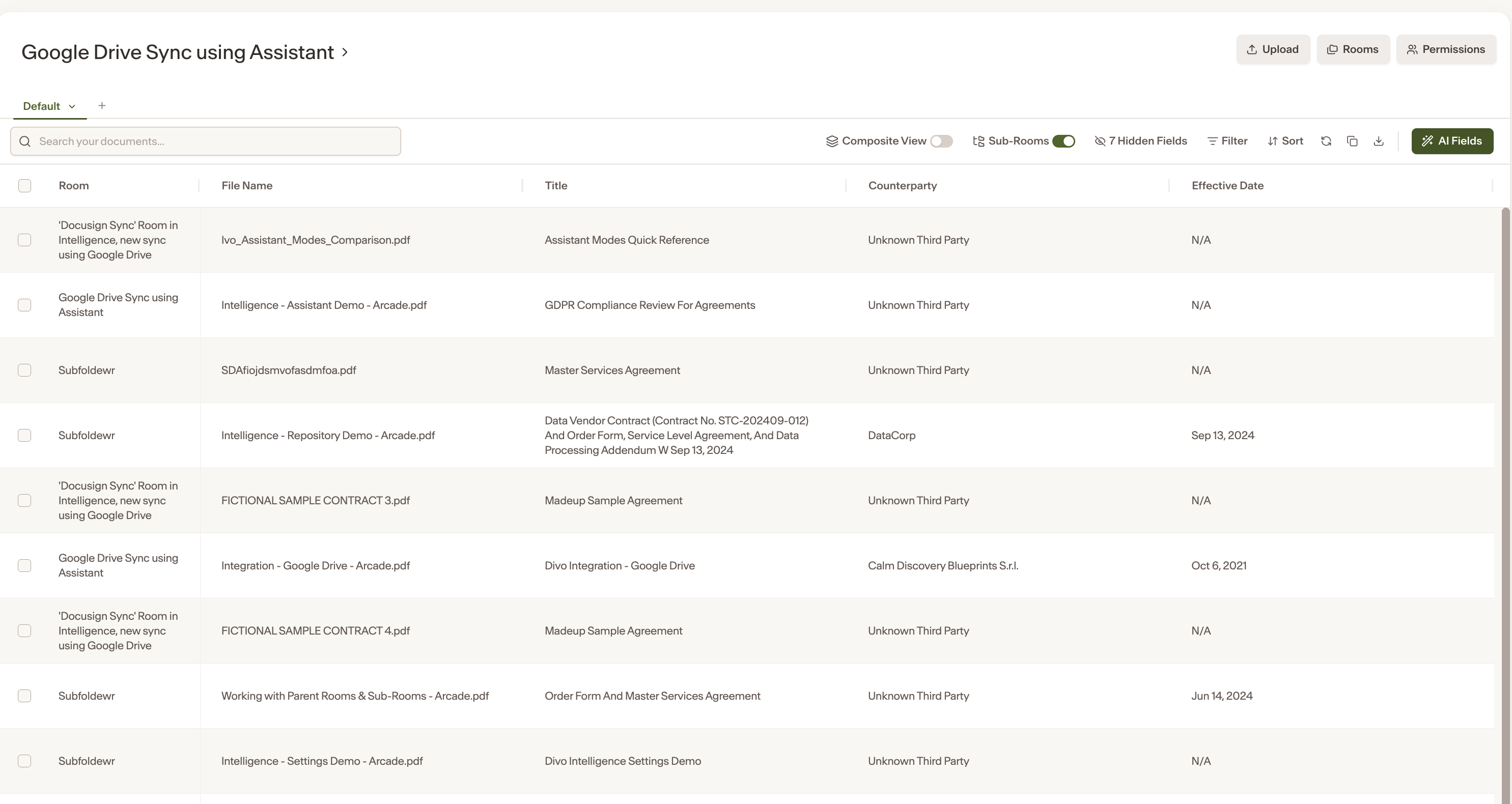Open the Sort options
Viewport: 1512px width, 804px height.
click(x=1285, y=141)
